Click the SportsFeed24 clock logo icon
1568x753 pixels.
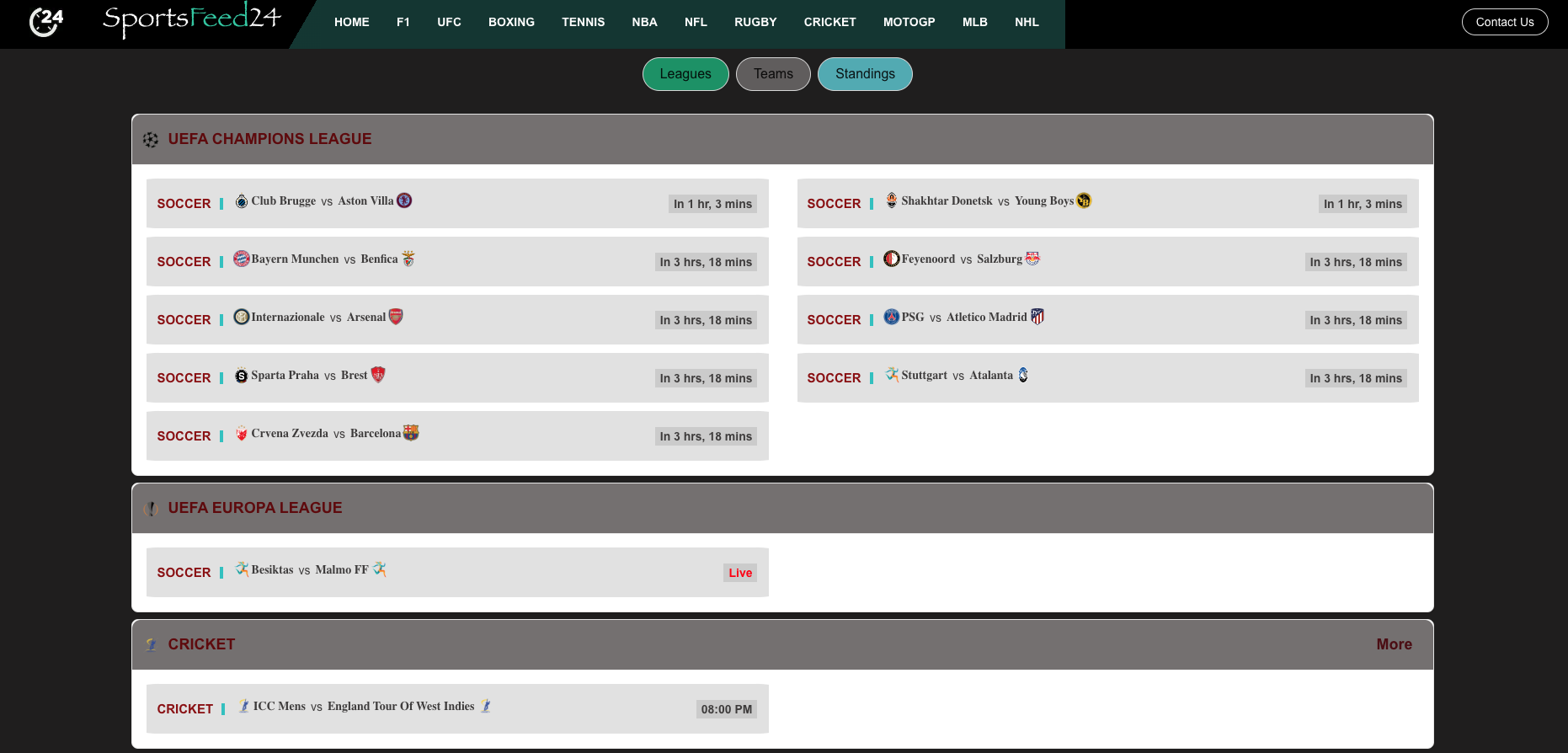pos(46,21)
